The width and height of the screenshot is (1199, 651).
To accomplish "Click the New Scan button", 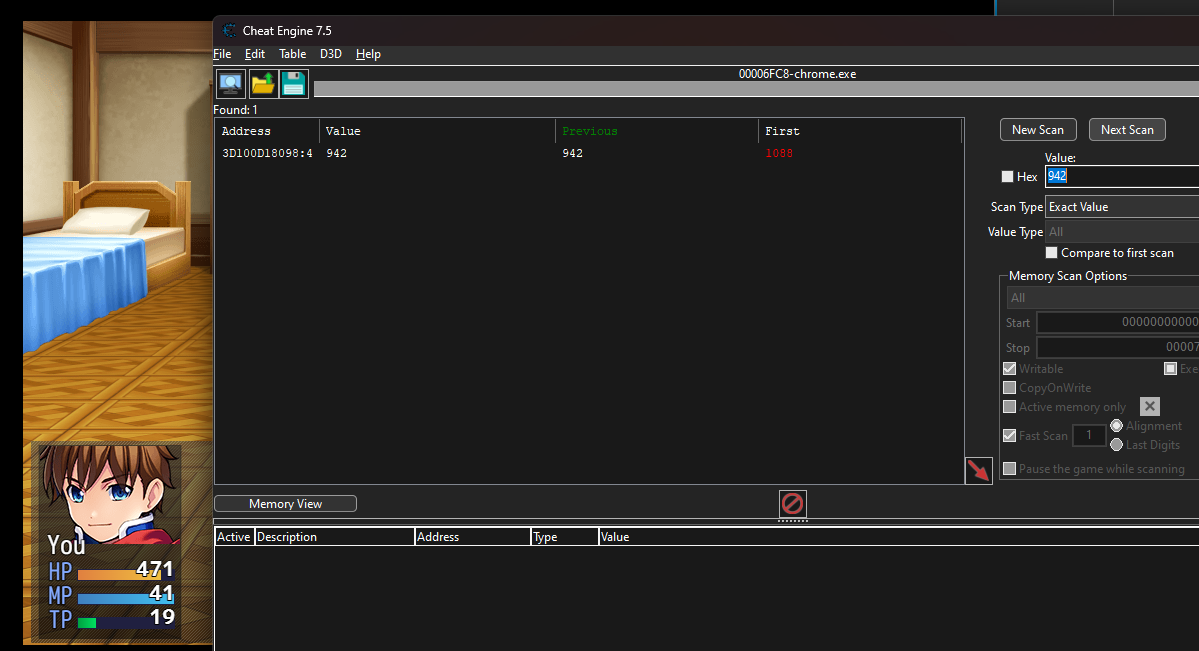I will pos(1038,129).
